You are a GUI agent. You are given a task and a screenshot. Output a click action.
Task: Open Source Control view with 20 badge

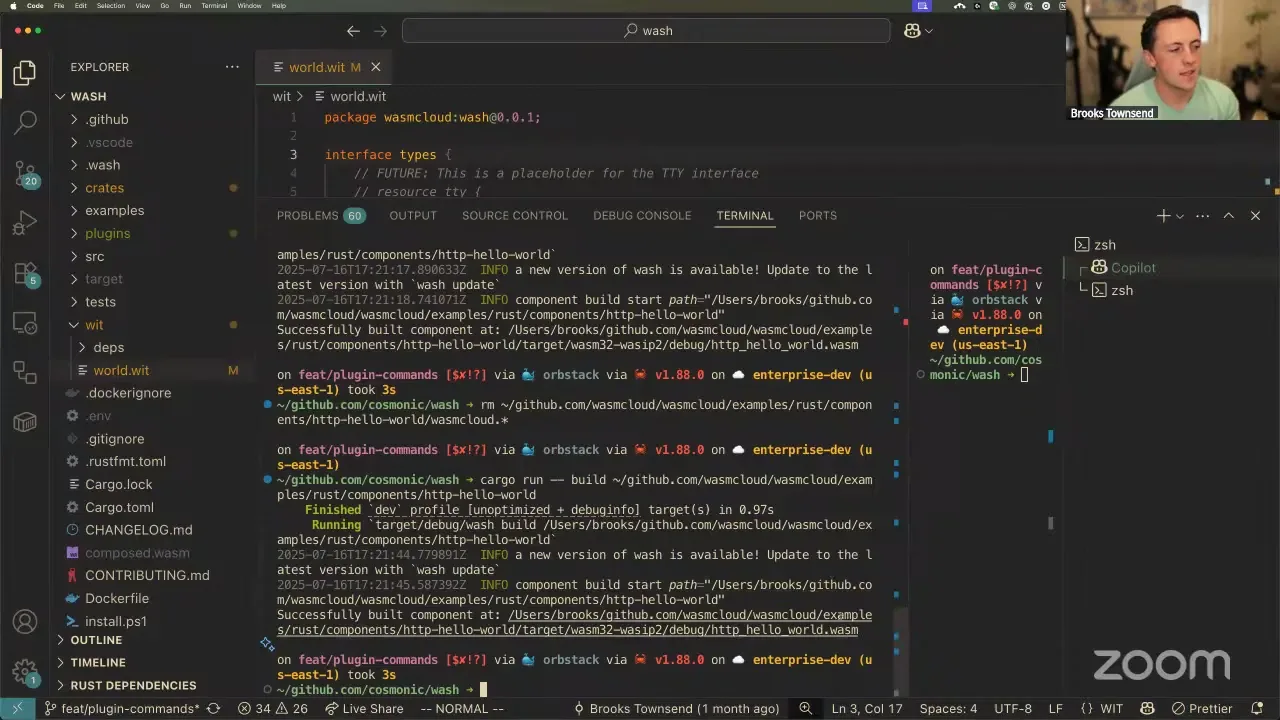click(25, 172)
